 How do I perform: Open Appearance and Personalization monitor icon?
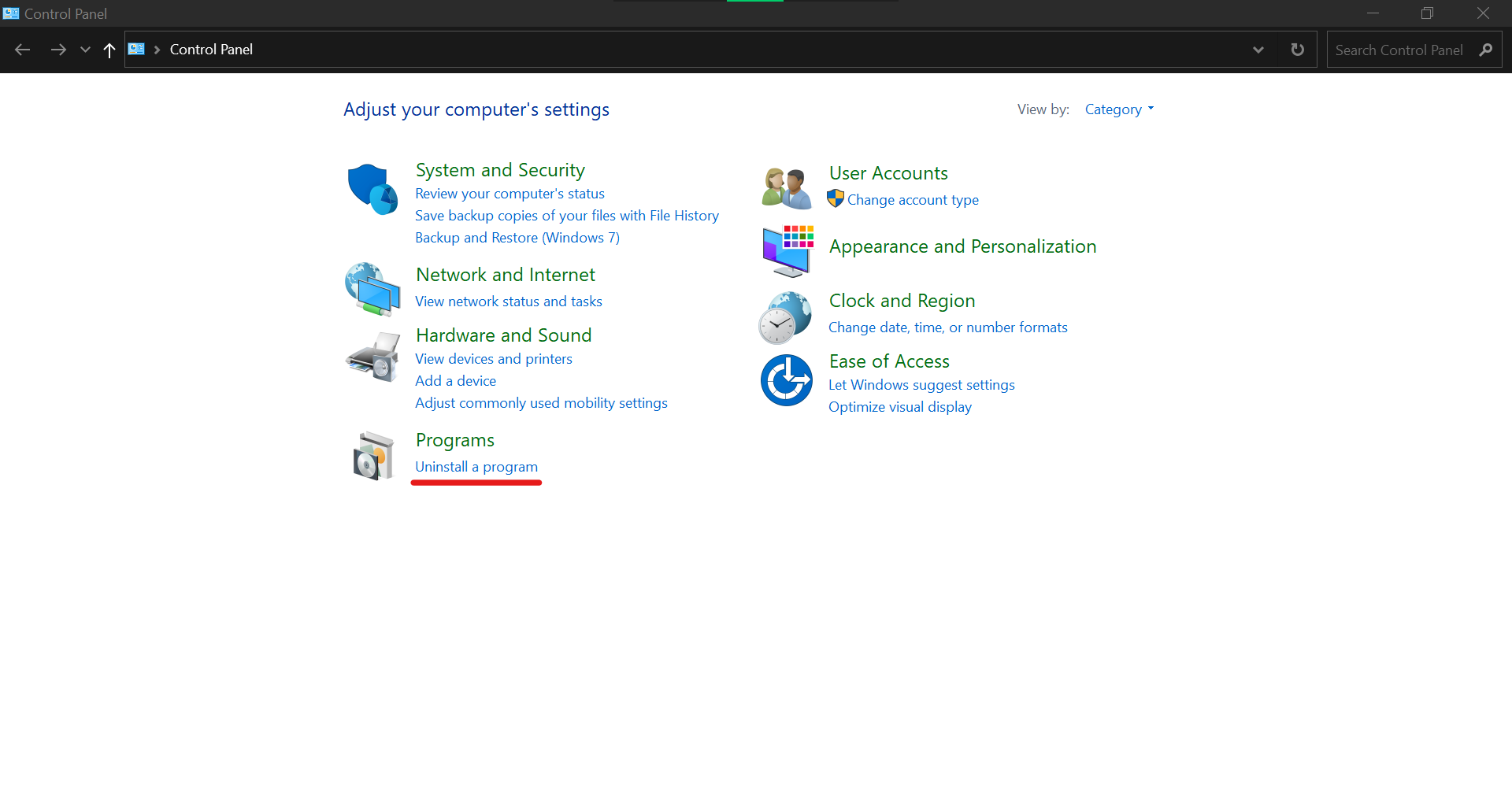[786, 251]
